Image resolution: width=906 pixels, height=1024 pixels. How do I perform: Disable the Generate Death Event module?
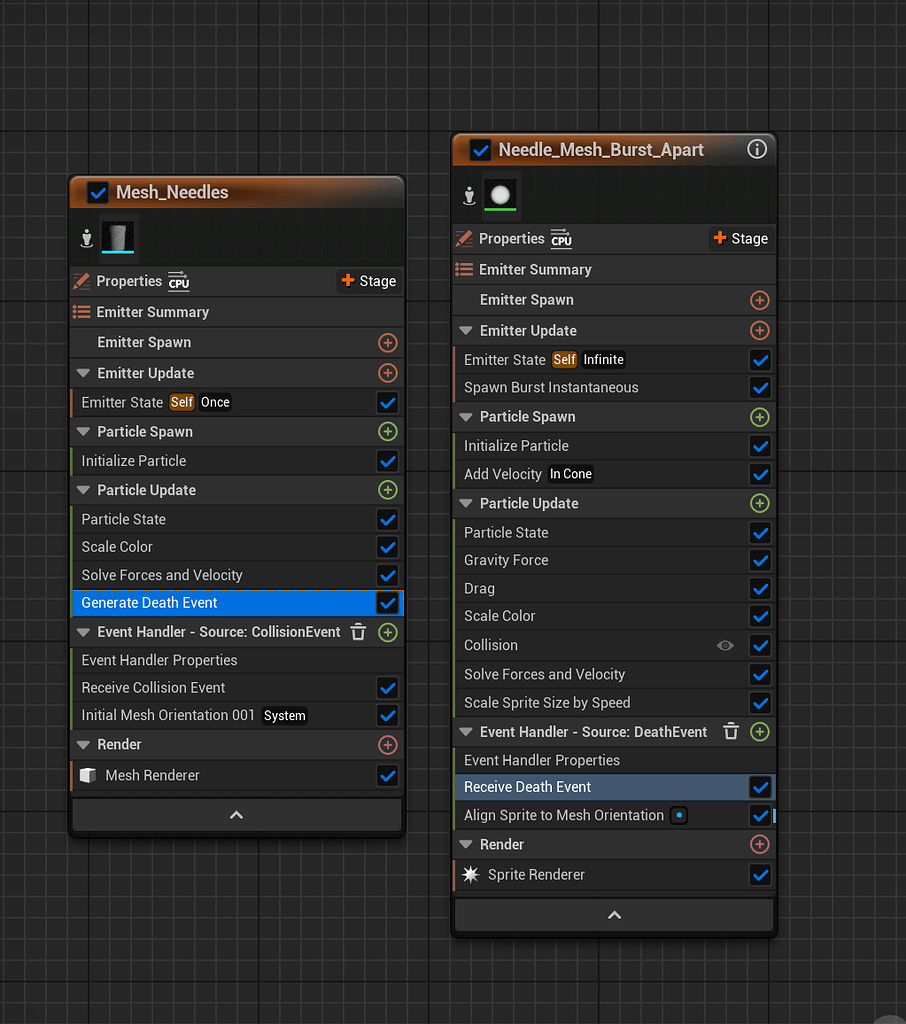tap(387, 603)
